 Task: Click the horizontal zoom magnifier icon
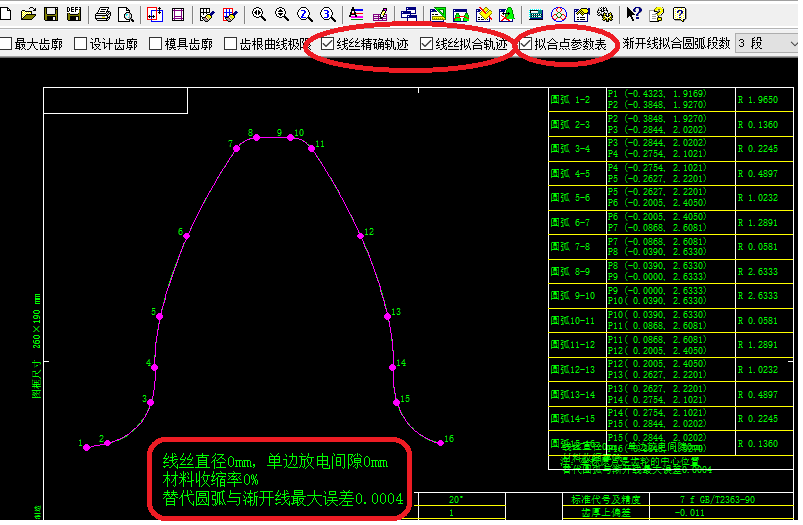[x=259, y=14]
